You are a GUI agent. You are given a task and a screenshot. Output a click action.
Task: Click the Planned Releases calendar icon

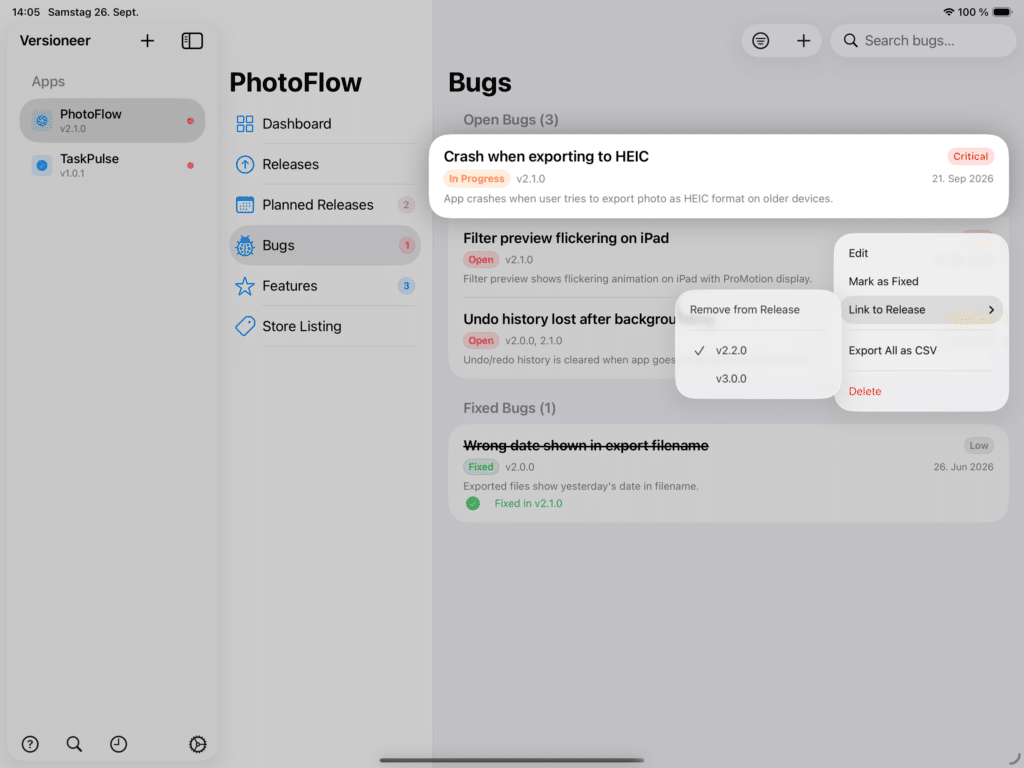245,204
